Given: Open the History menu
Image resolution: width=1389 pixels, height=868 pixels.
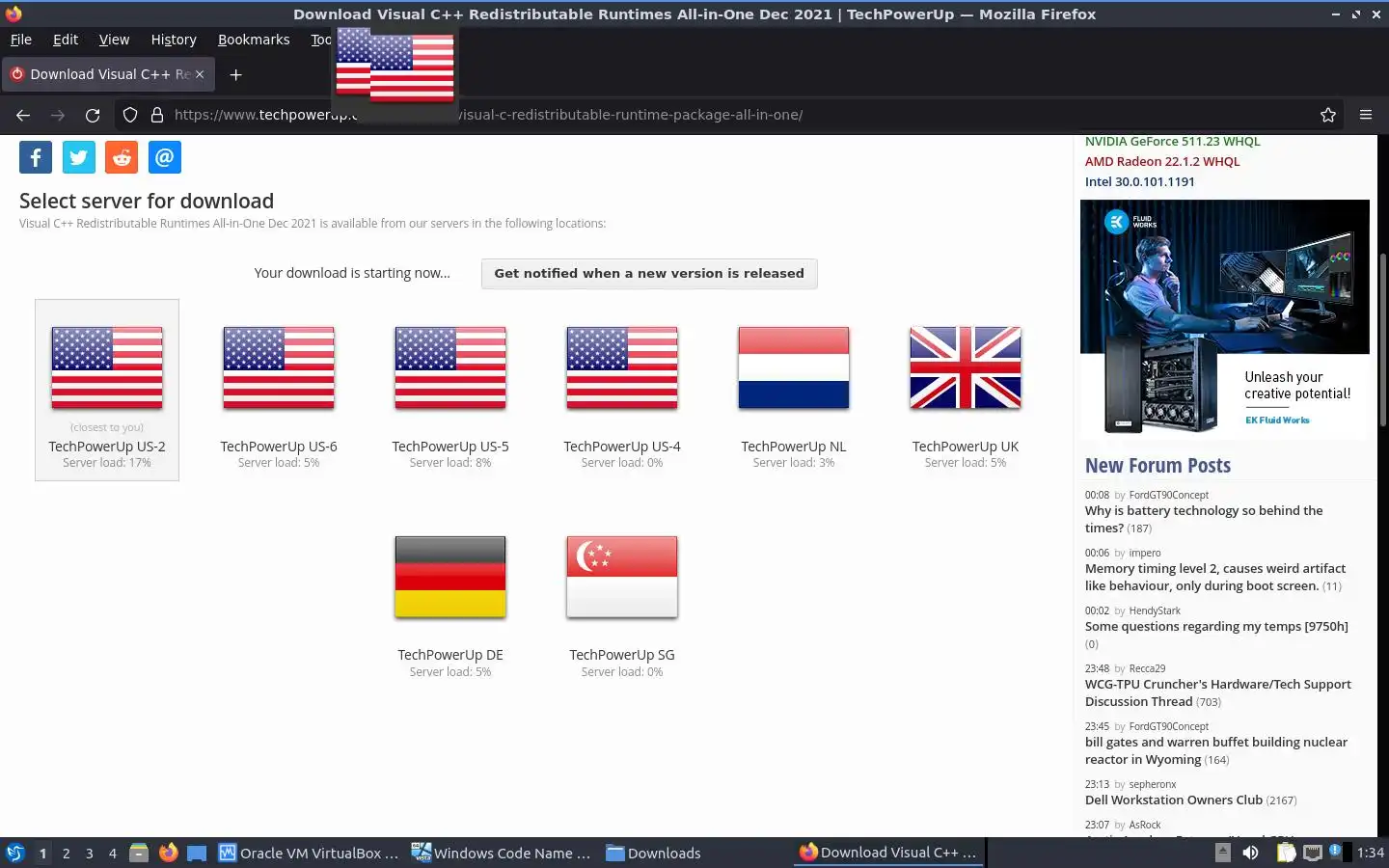Looking at the screenshot, I should coord(174,40).
